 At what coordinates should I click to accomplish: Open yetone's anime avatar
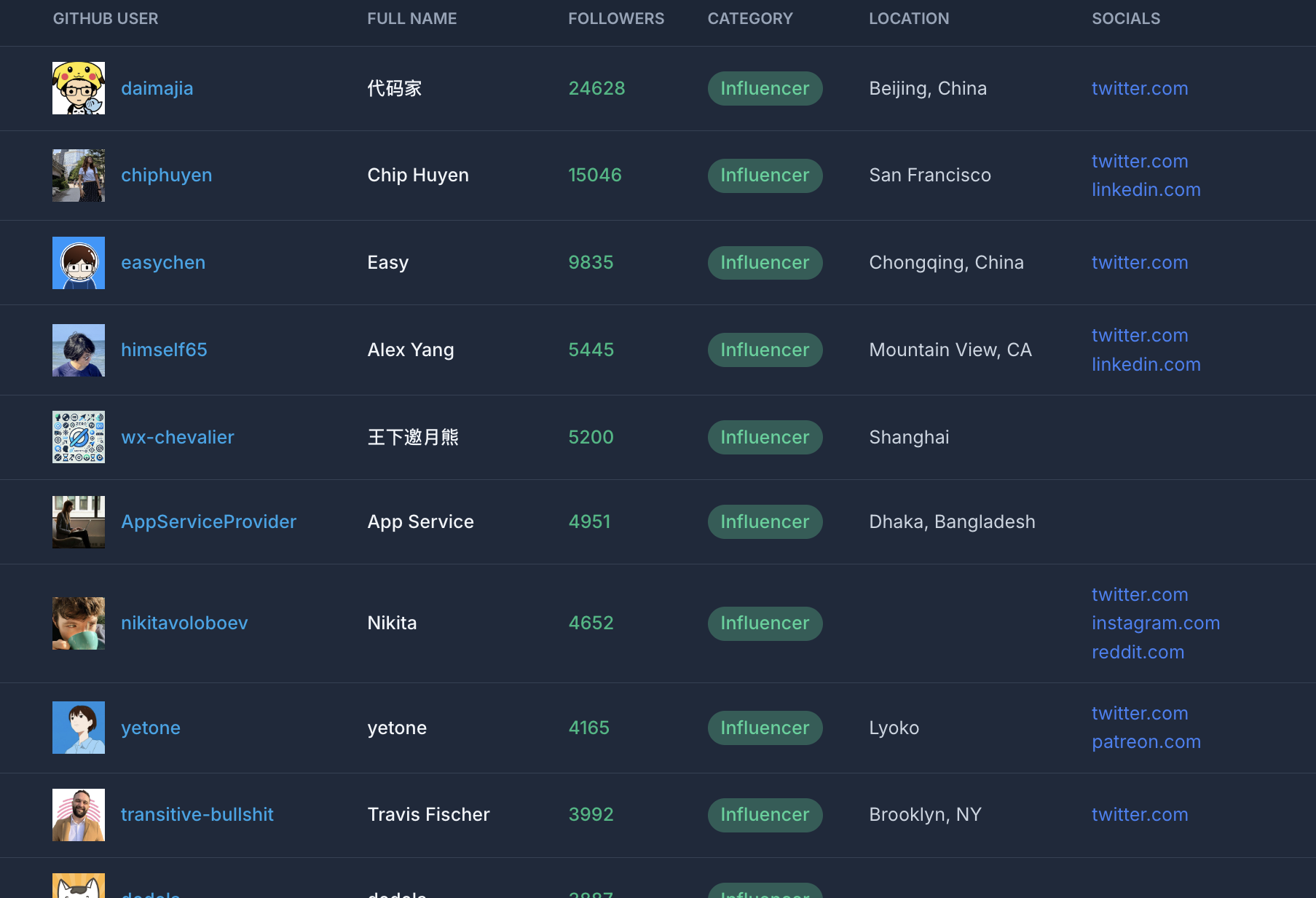(x=79, y=728)
